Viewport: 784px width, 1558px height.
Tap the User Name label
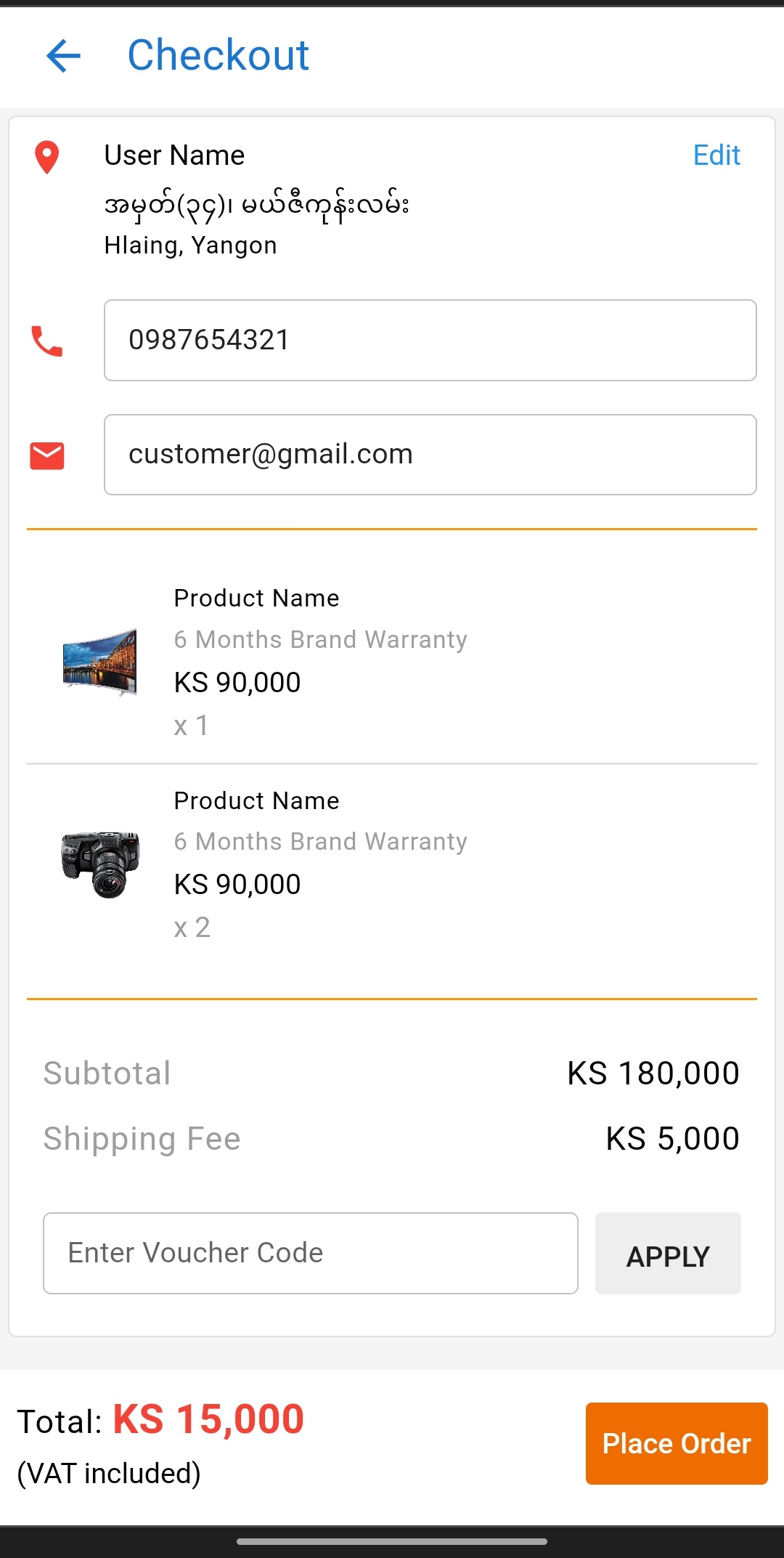click(x=174, y=155)
